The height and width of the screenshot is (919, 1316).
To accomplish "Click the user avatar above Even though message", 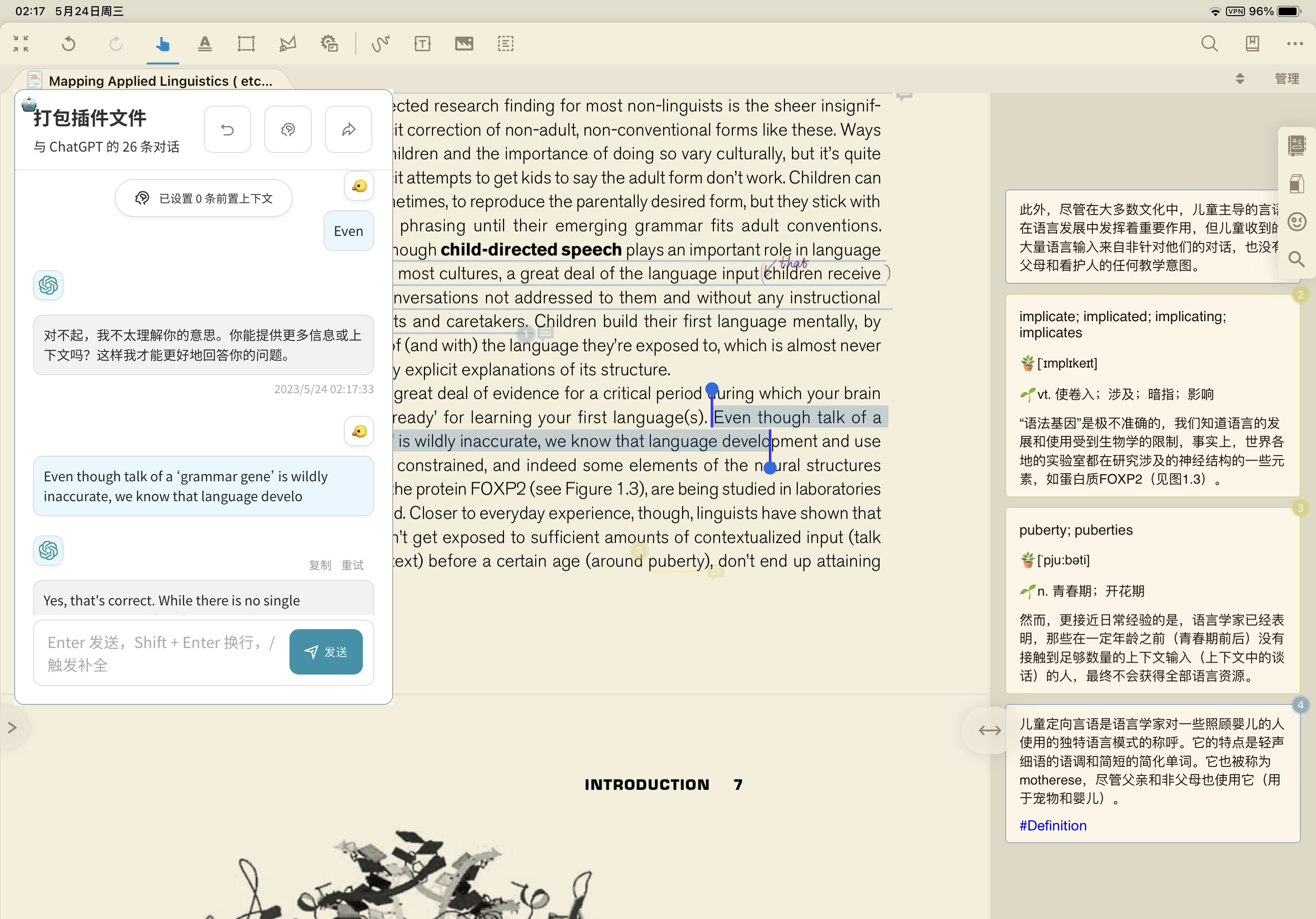I will 360,431.
